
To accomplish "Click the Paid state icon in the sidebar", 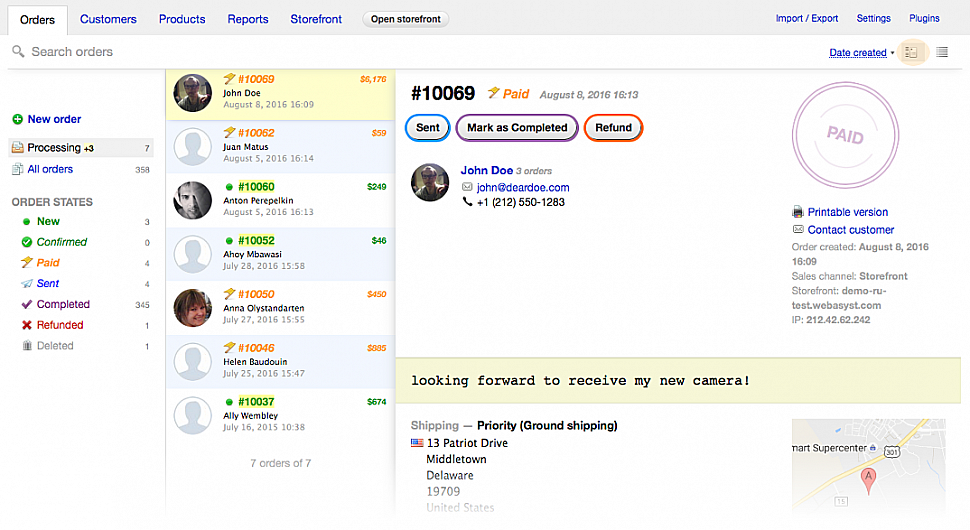I will coord(27,262).
